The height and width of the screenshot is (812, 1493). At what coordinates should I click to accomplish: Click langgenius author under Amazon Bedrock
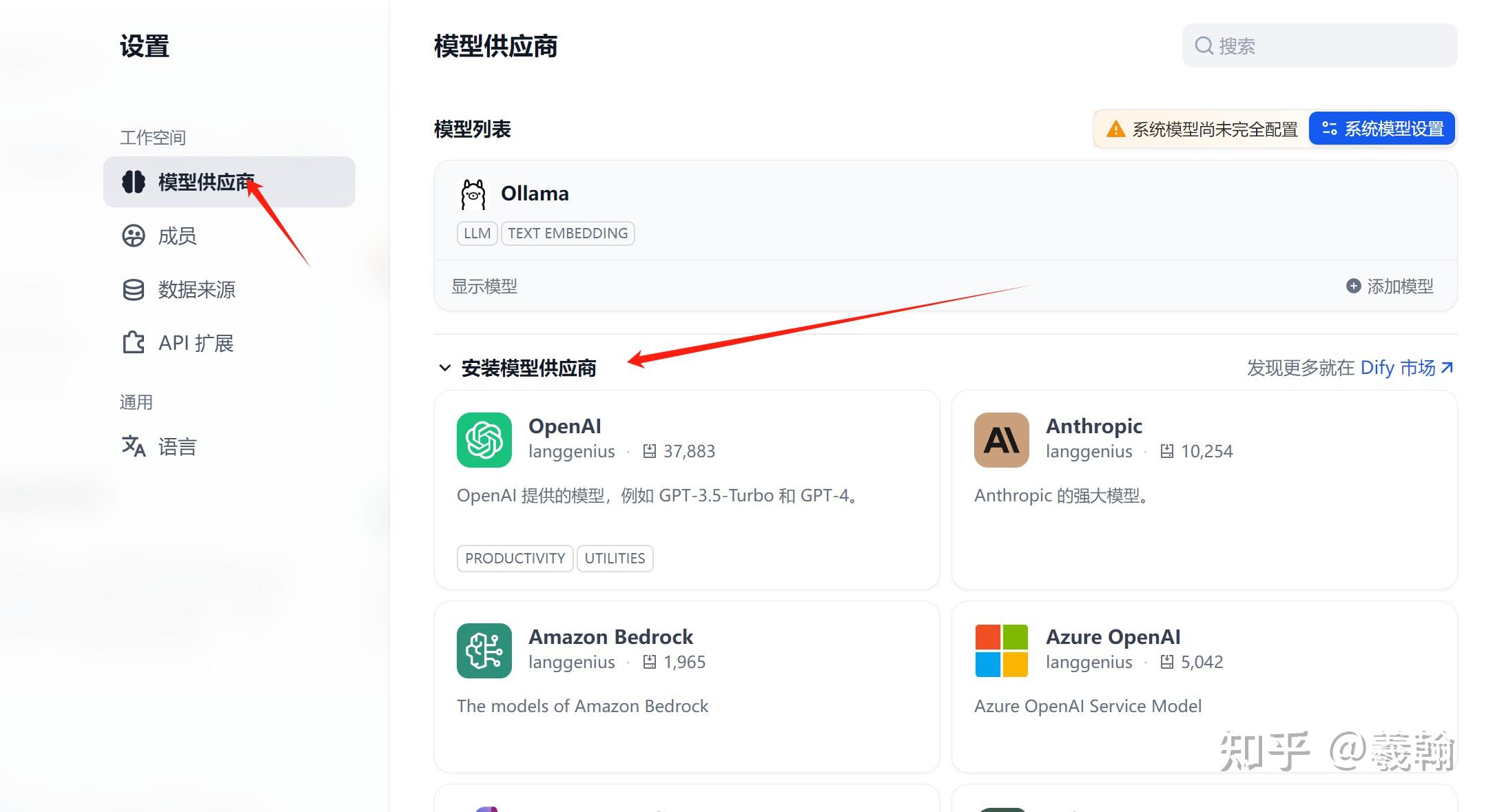click(x=572, y=663)
